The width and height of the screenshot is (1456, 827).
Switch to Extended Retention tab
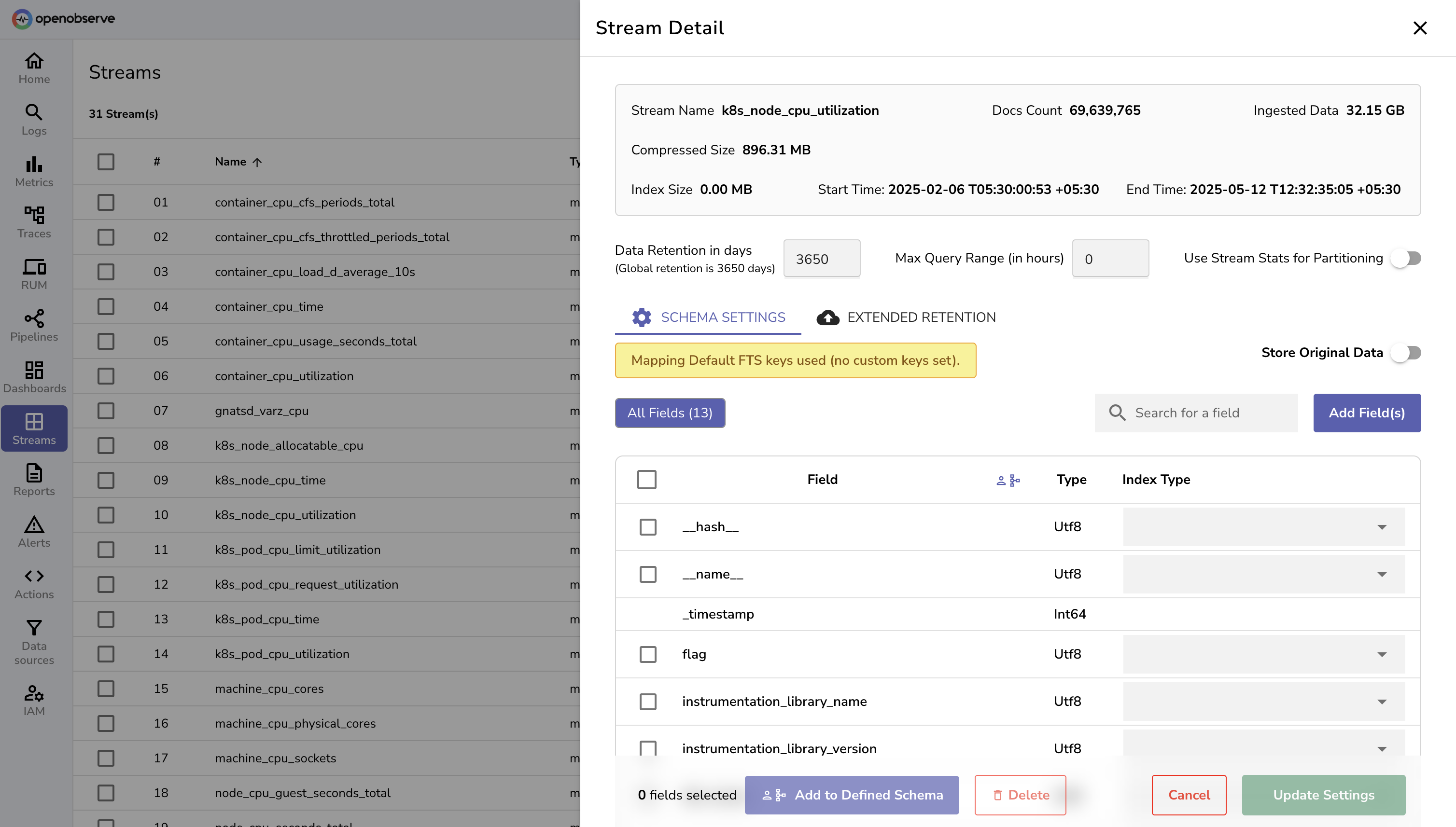coord(907,317)
